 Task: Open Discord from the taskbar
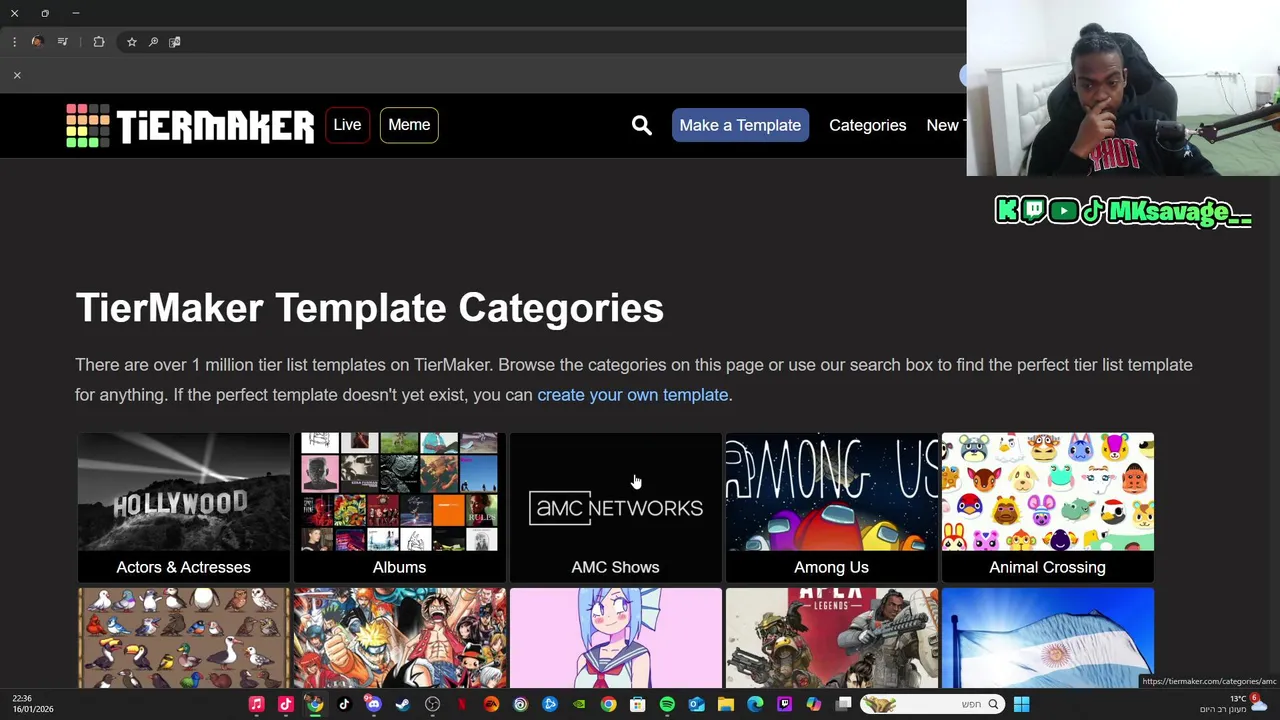click(x=373, y=704)
